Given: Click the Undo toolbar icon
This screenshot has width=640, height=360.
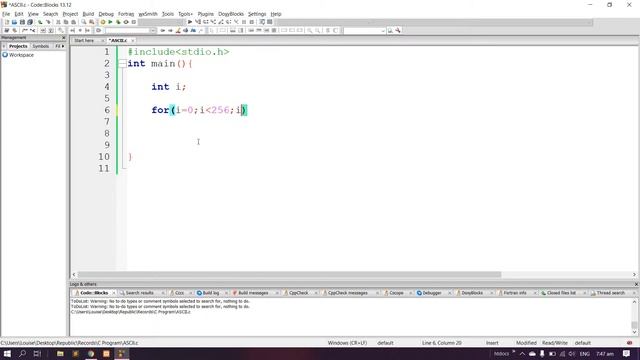Looking at the screenshot, I should click(40, 22).
